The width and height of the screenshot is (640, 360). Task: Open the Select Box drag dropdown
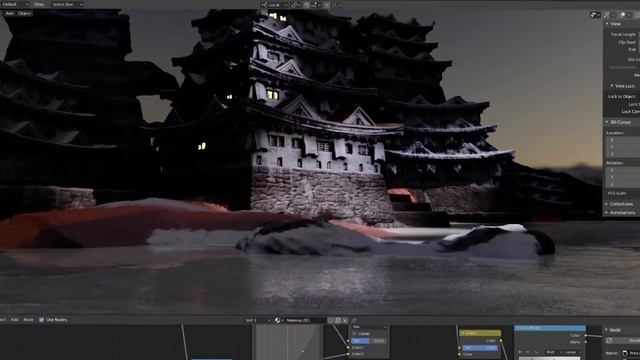pyautogui.click(x=67, y=4)
